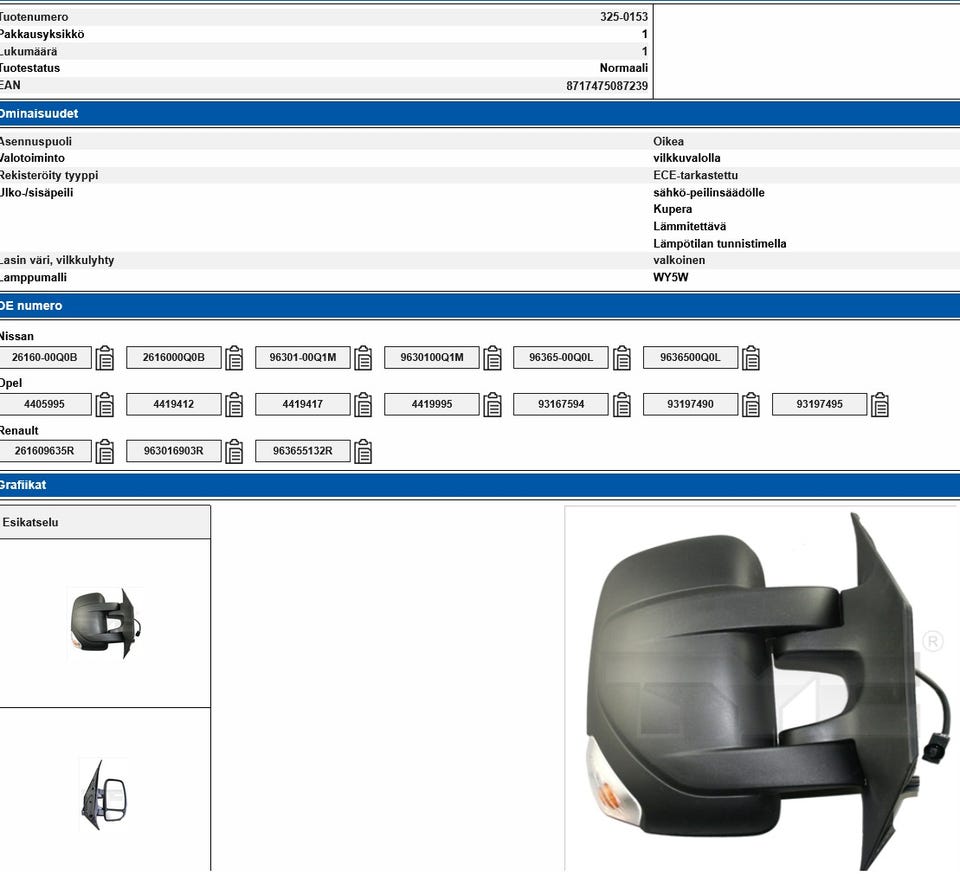Click the Opel manufacturer label

[10, 383]
